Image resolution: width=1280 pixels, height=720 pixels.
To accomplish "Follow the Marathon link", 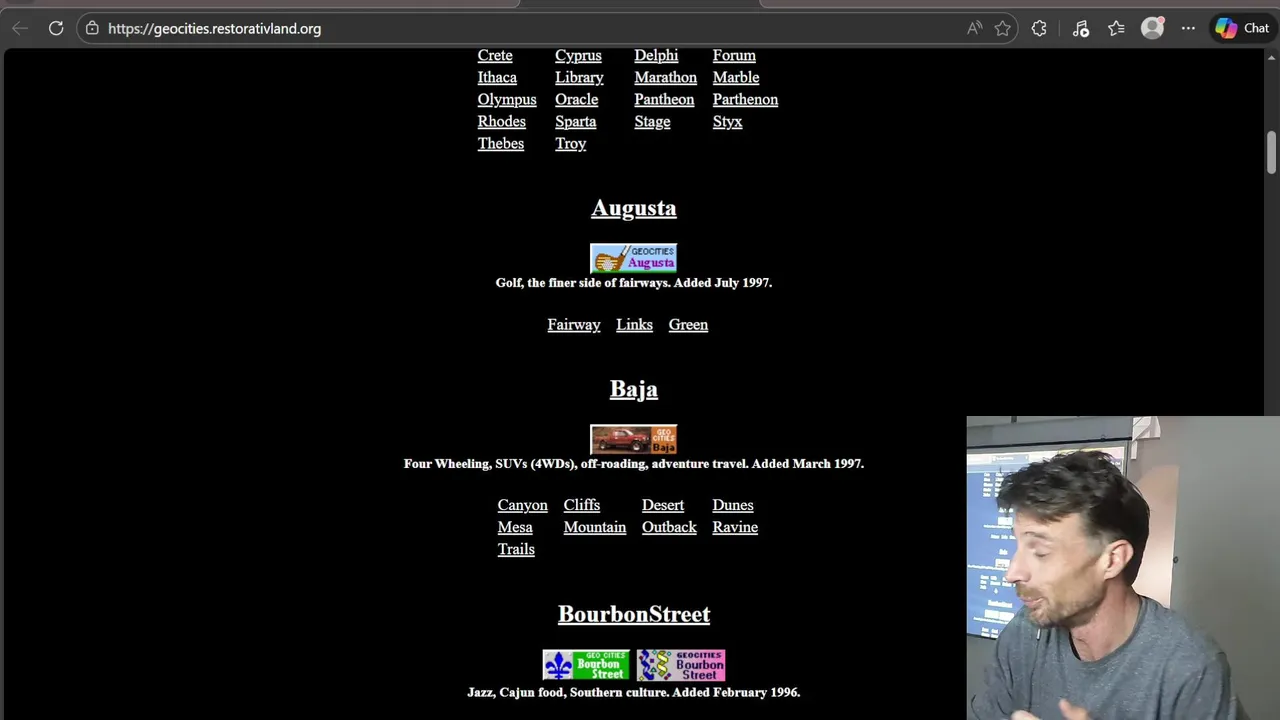I will coord(665,77).
